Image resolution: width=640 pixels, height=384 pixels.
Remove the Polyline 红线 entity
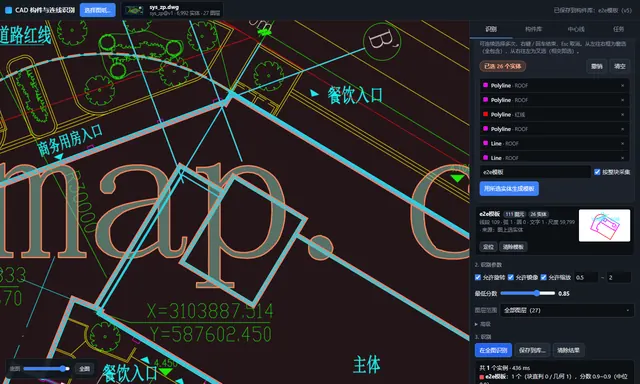[622, 115]
